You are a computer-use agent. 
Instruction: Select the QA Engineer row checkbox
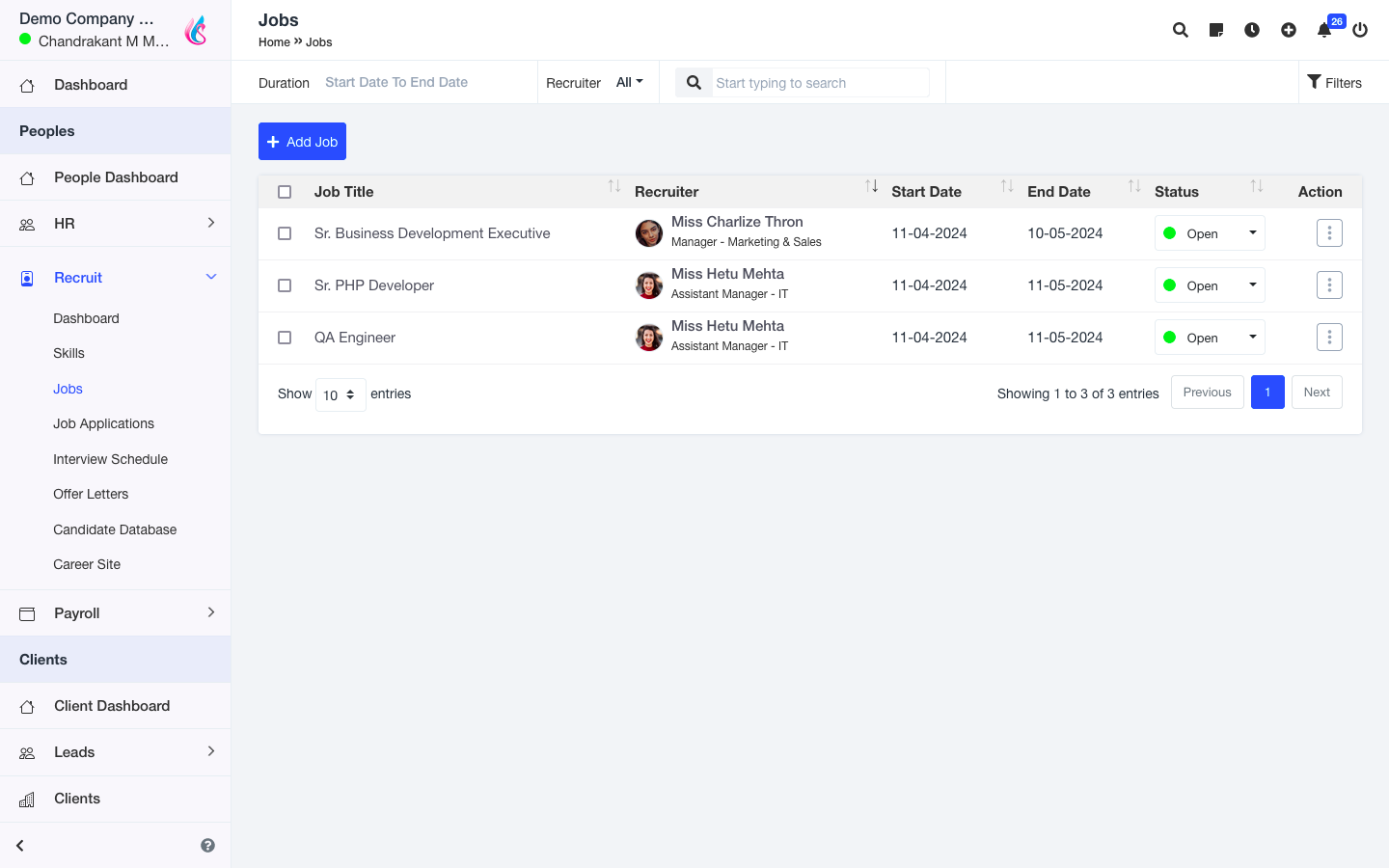pyautogui.click(x=285, y=338)
